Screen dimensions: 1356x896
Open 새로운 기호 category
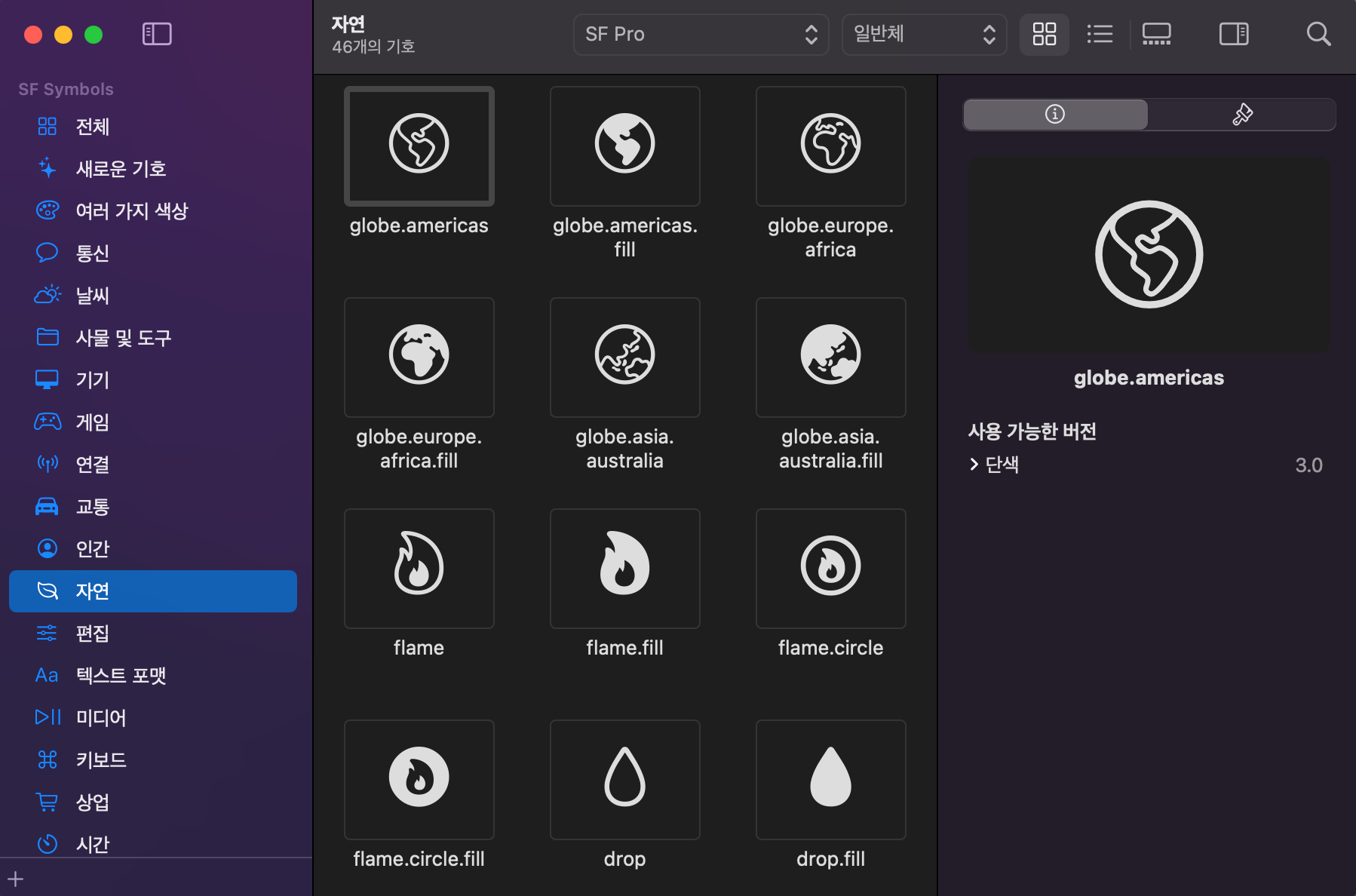[153, 169]
